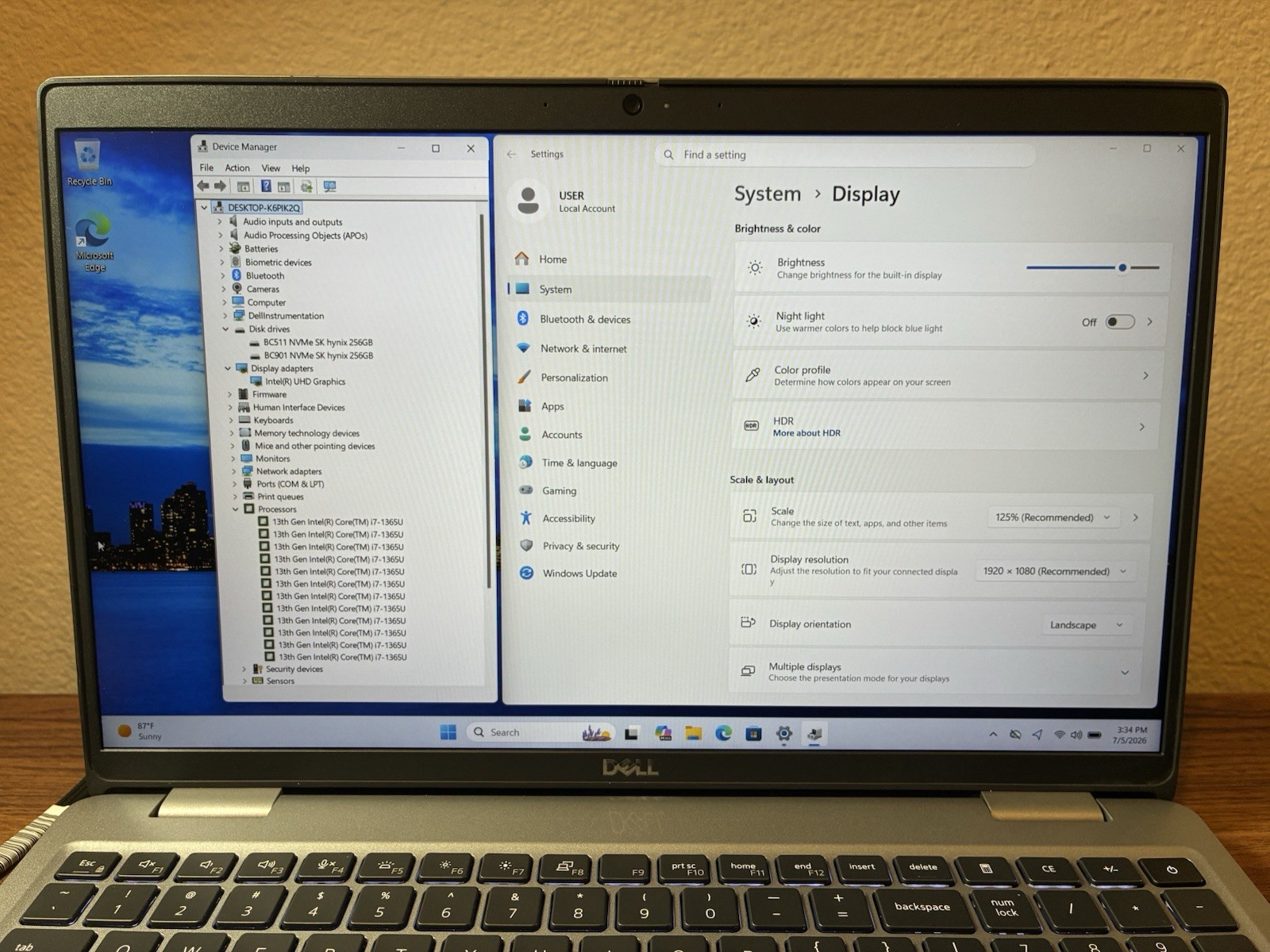Screen dimensions: 1270x952
Task: Open Night light settings chevron
Action: (1149, 322)
